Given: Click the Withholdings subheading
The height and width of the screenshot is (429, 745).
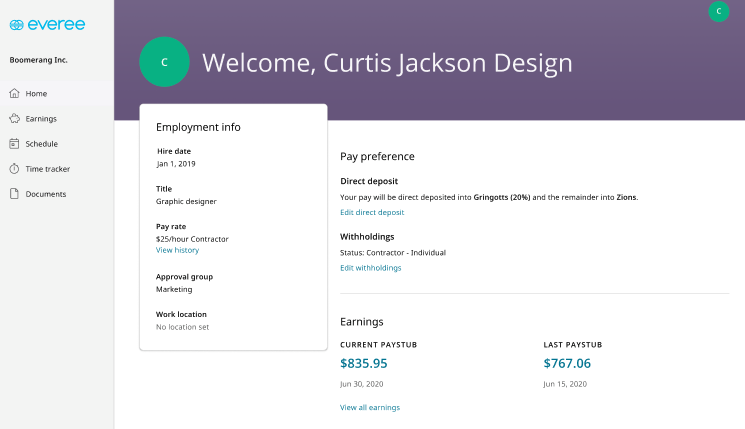Looking at the screenshot, I should (367, 237).
